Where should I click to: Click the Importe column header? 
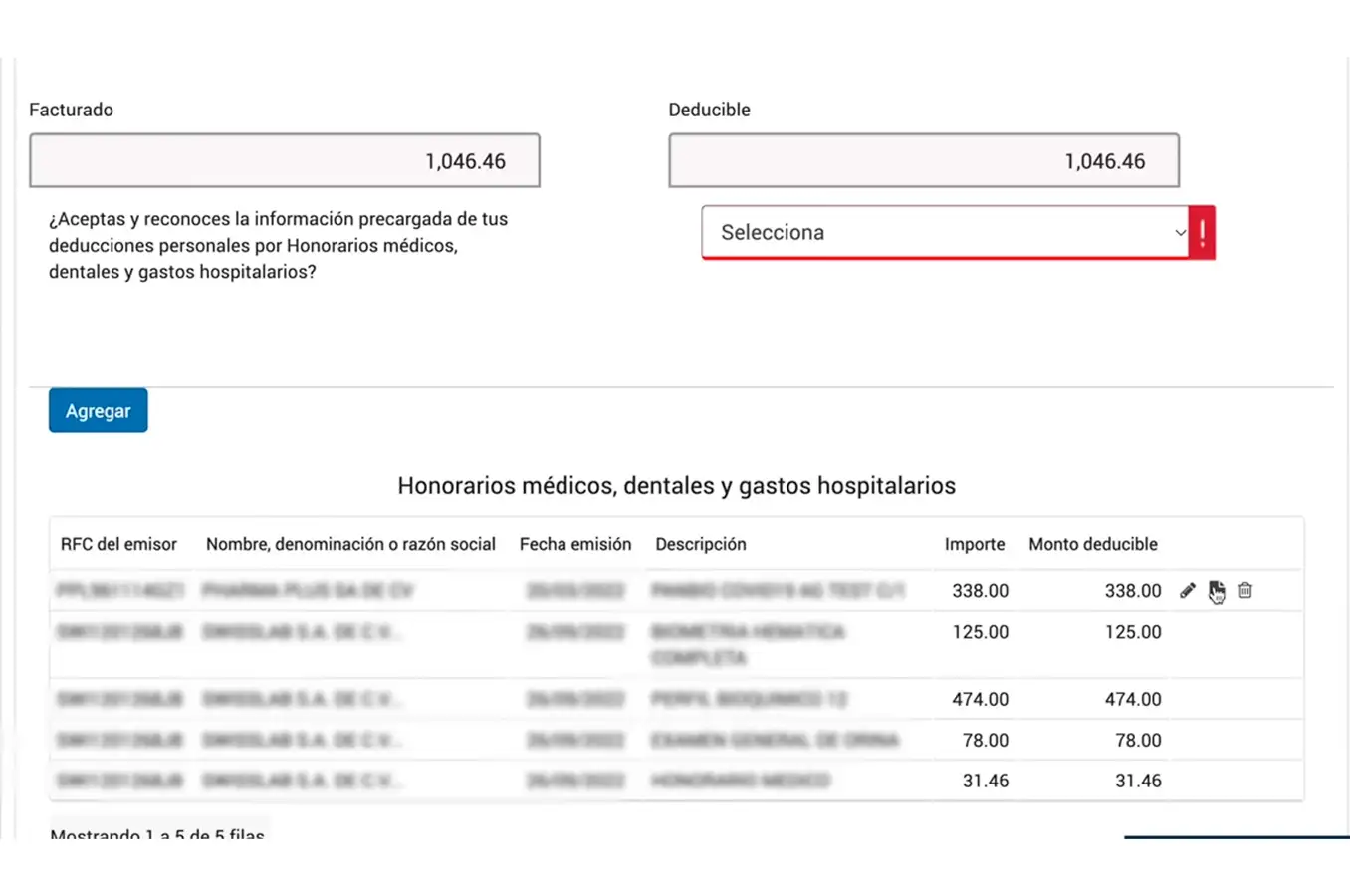975,544
